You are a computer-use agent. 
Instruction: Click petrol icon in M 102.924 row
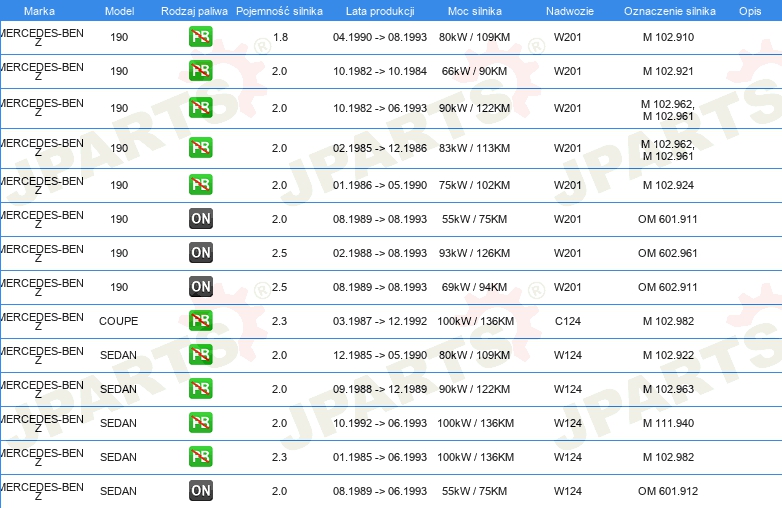click(x=200, y=184)
